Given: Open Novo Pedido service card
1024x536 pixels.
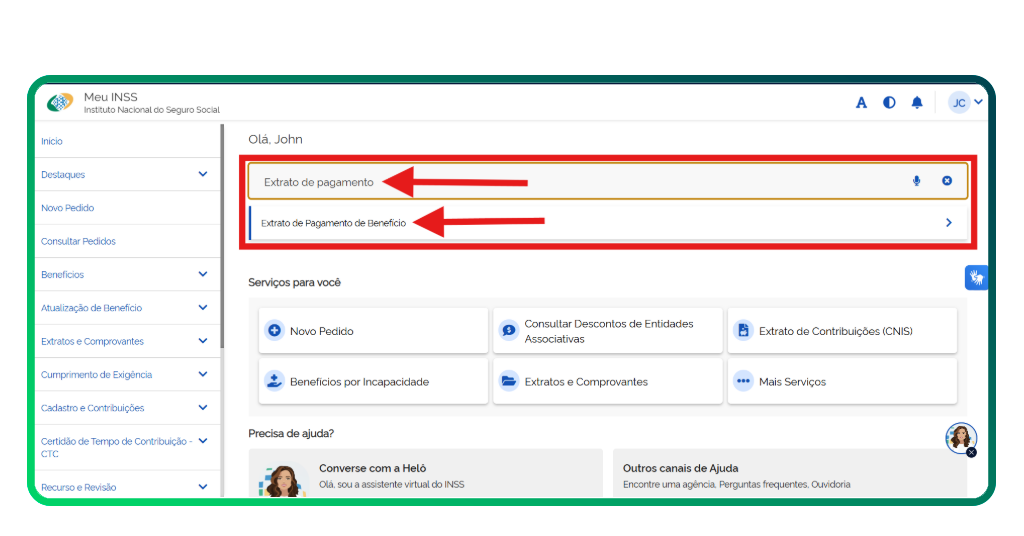Looking at the screenshot, I should point(374,331).
